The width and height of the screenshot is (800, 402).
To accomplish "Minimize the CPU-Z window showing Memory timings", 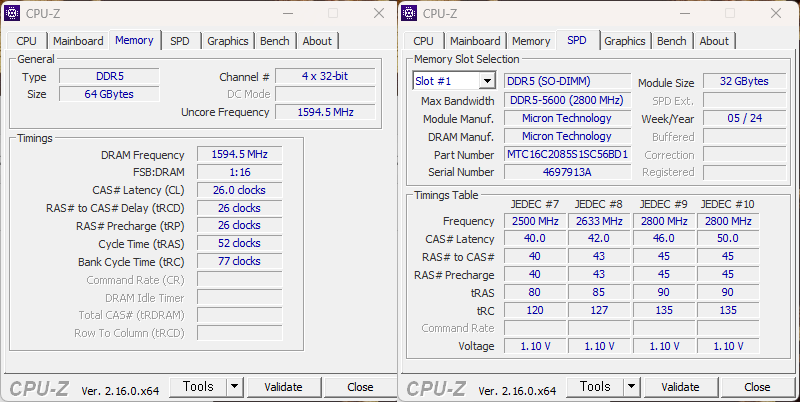I will [331, 13].
